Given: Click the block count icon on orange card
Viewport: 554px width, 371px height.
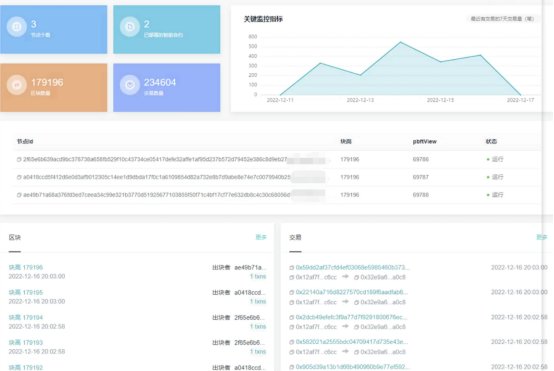Looking at the screenshot, I should coord(17,85).
